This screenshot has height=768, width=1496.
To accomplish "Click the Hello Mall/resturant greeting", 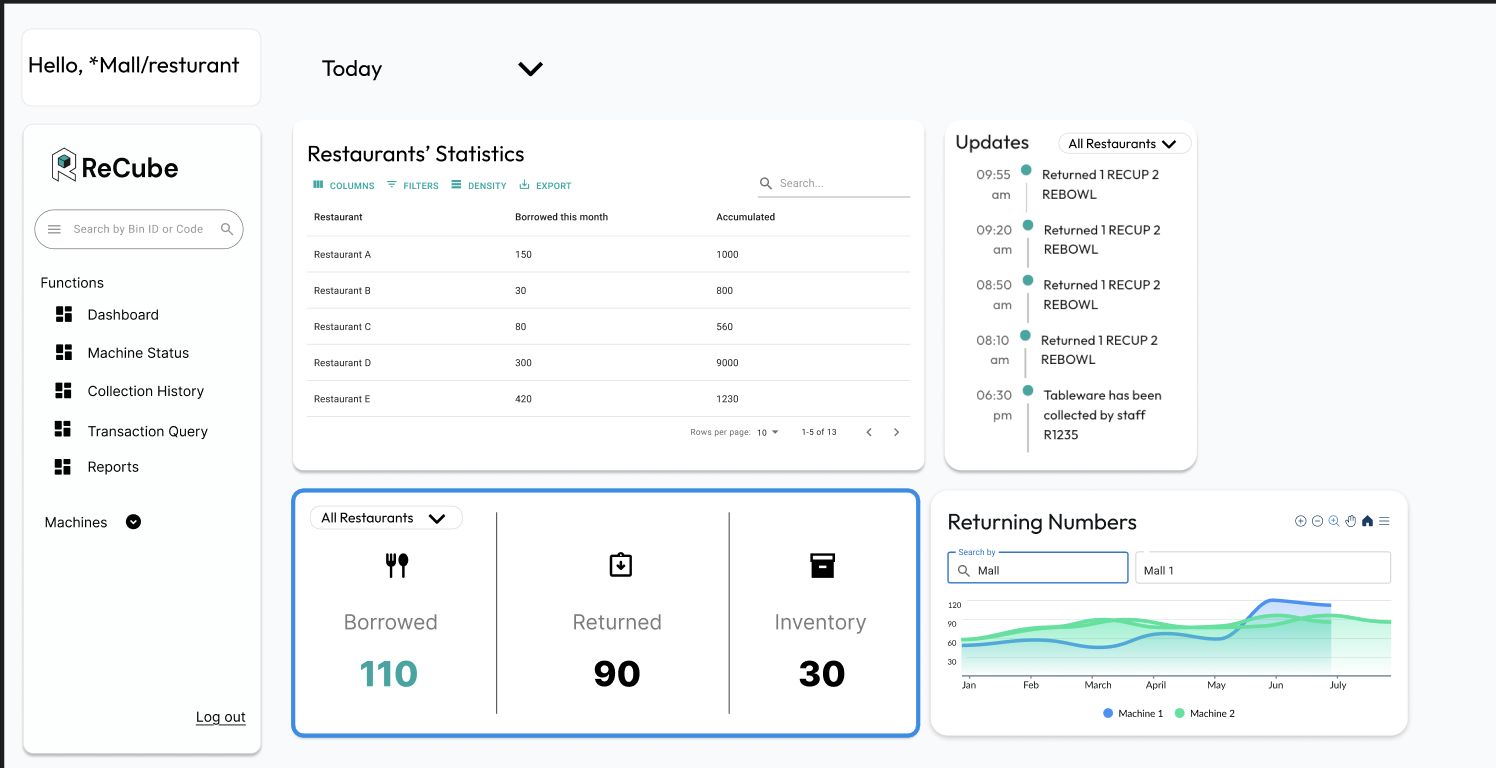I will (134, 66).
